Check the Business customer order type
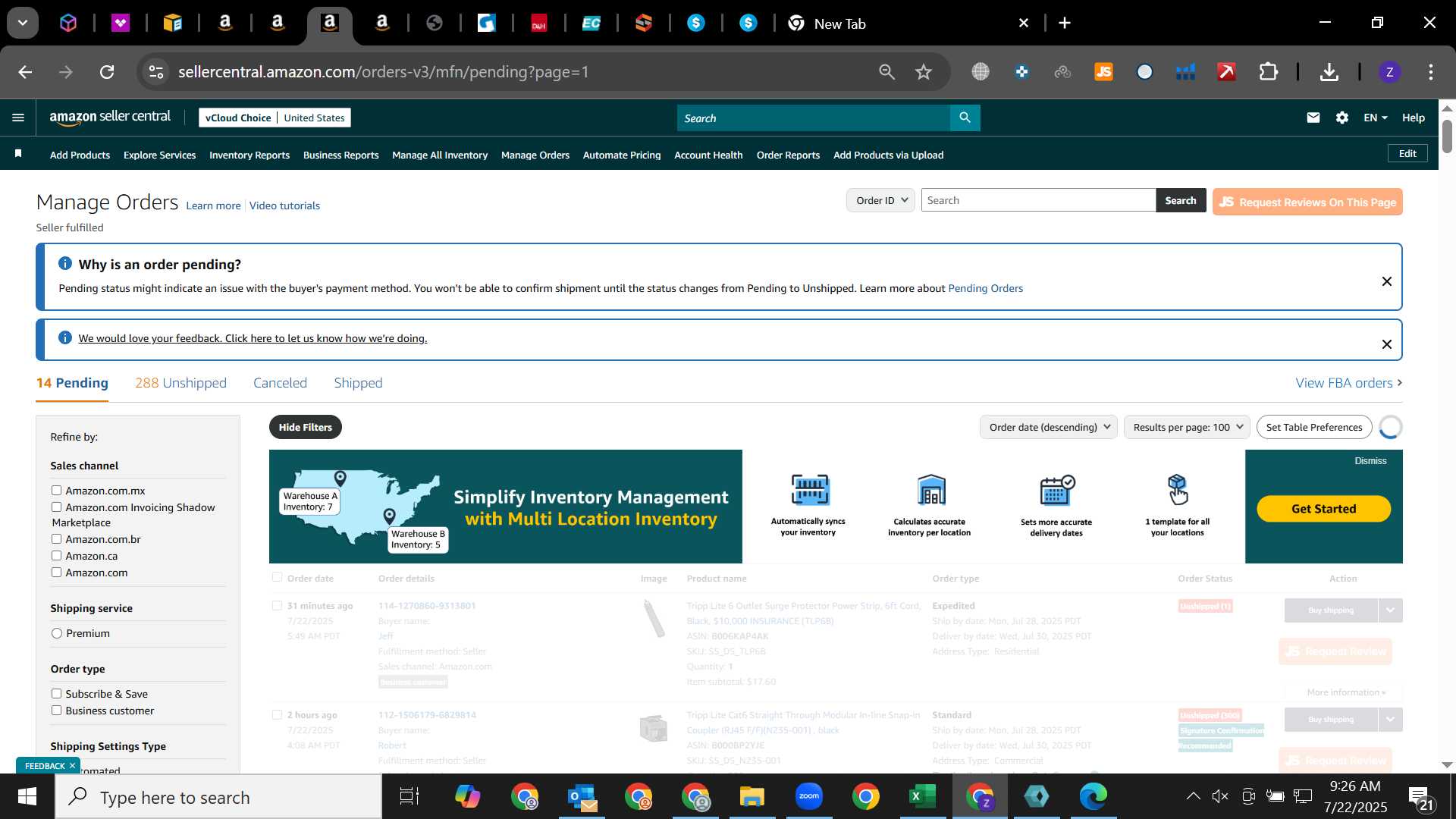Viewport: 1456px width, 819px height. tap(56, 711)
